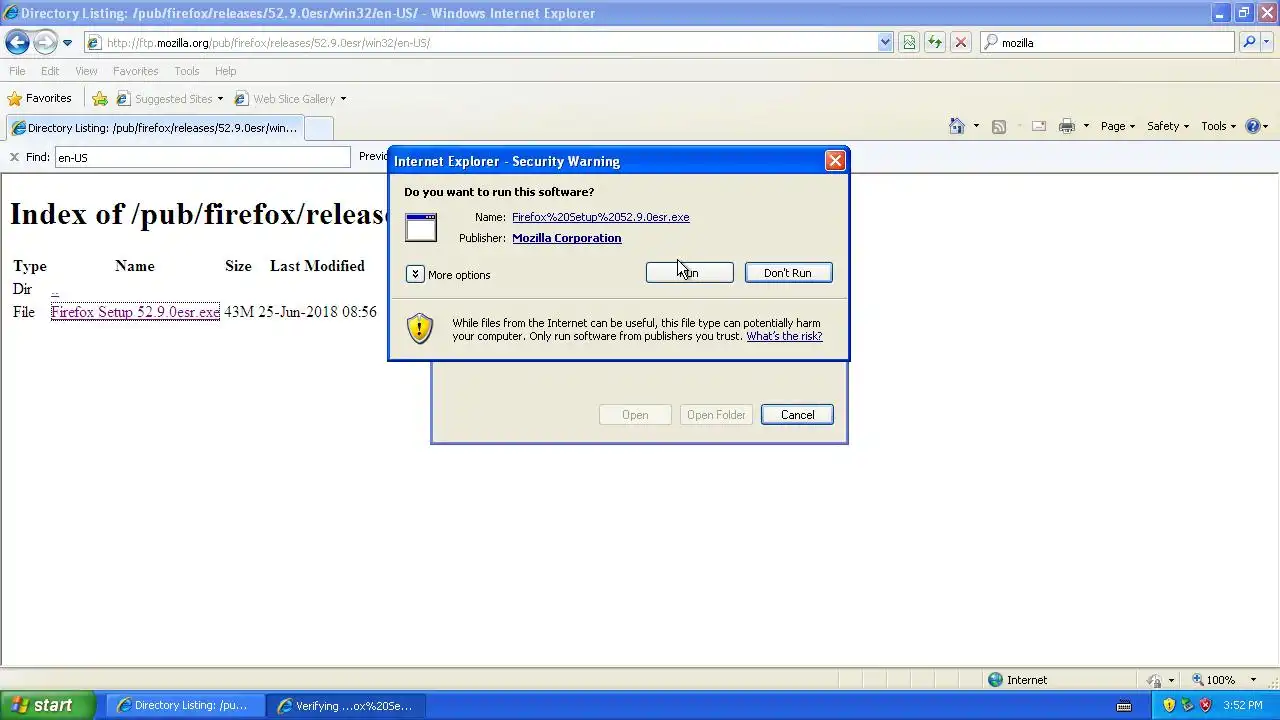Open the search provider dropdown arrow
The width and height of the screenshot is (1280, 720).
[x=1268, y=43]
